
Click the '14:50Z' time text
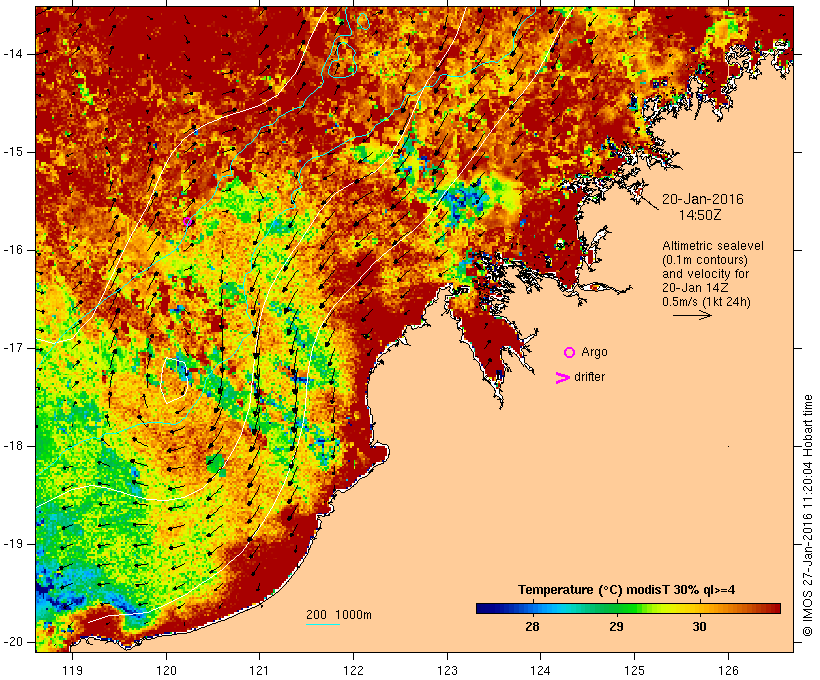pyautogui.click(x=700, y=215)
